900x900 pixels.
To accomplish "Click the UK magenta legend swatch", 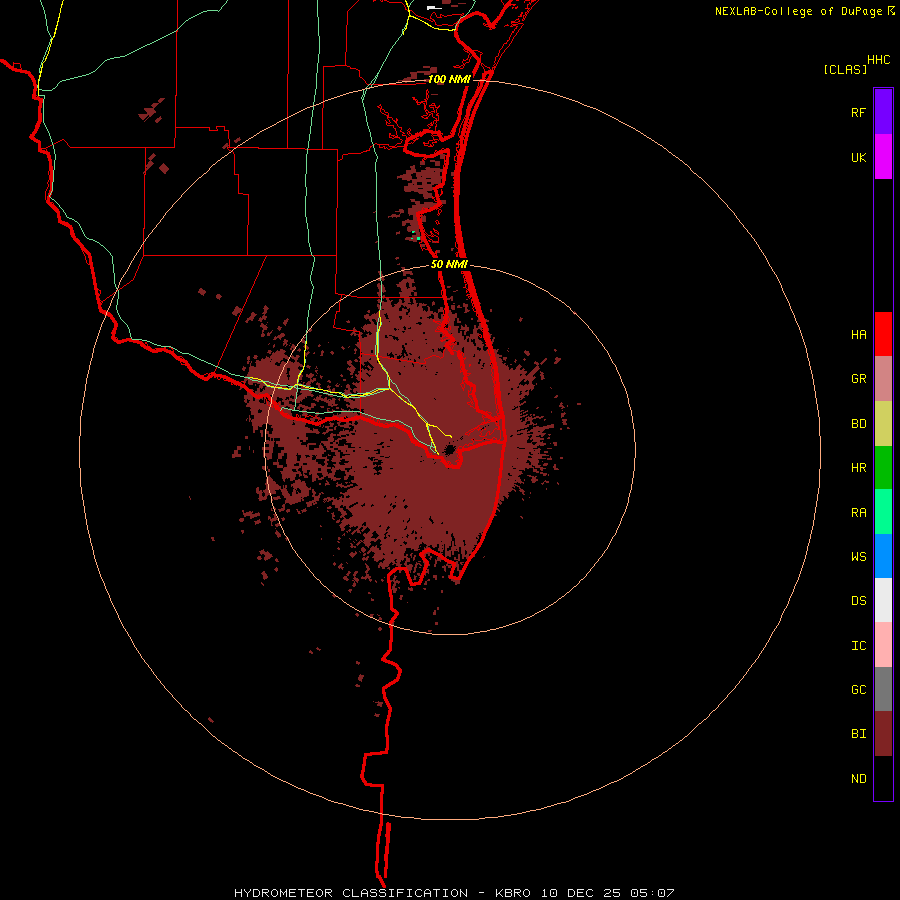I will pyautogui.click(x=883, y=157).
